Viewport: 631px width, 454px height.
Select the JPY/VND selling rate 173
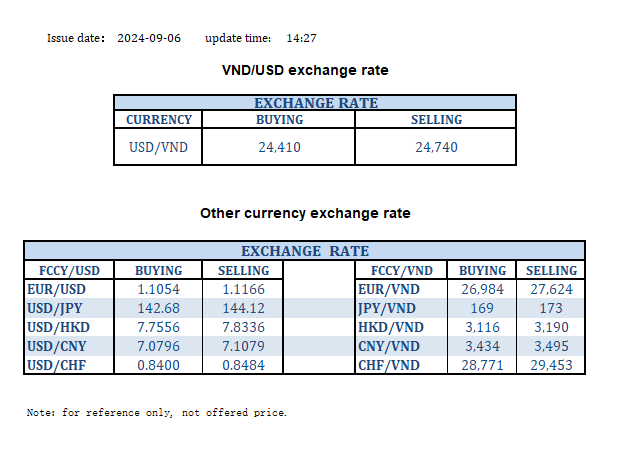click(x=551, y=307)
